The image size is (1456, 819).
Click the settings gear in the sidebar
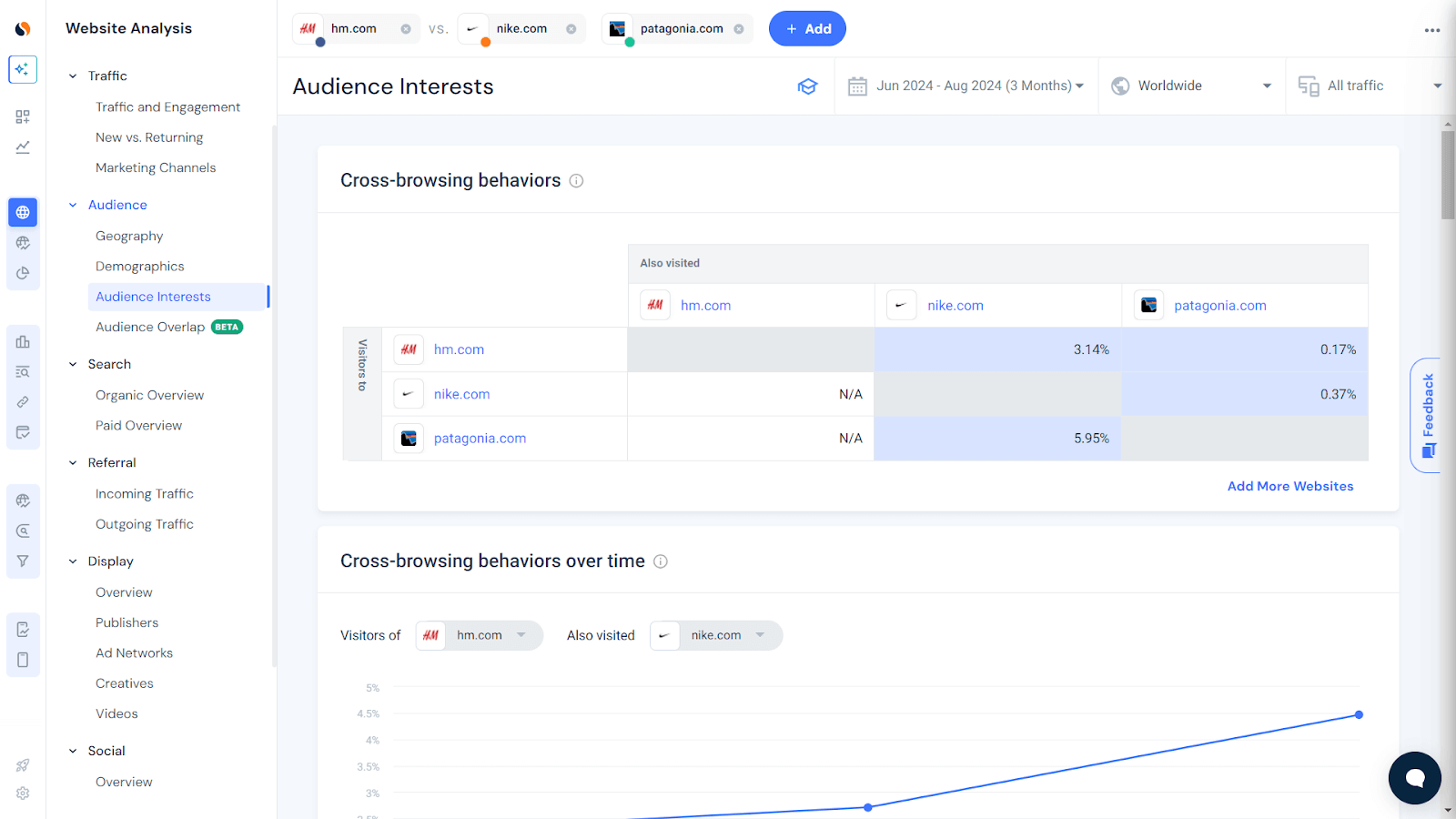23,793
